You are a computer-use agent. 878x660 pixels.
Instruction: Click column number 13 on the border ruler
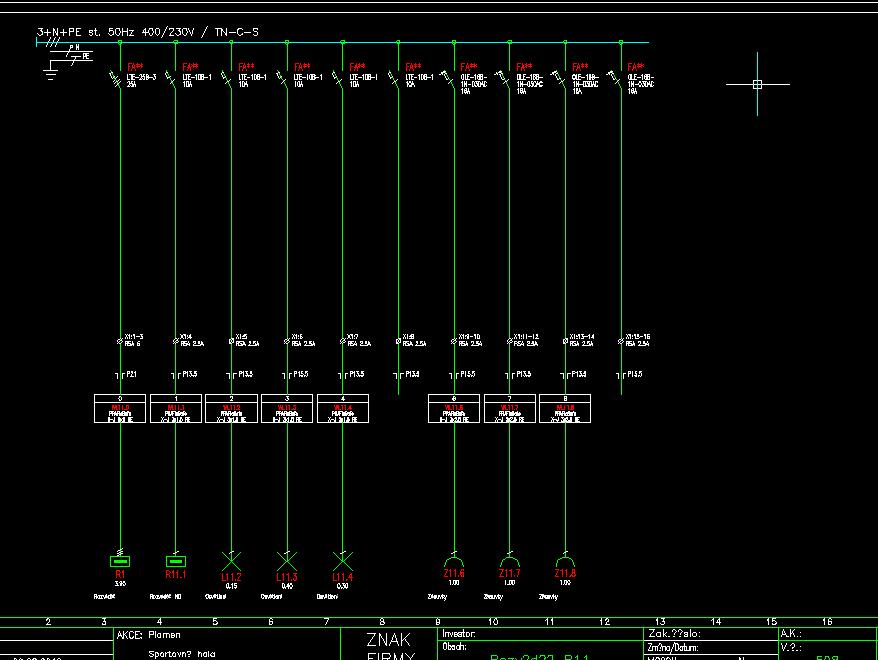[660, 621]
